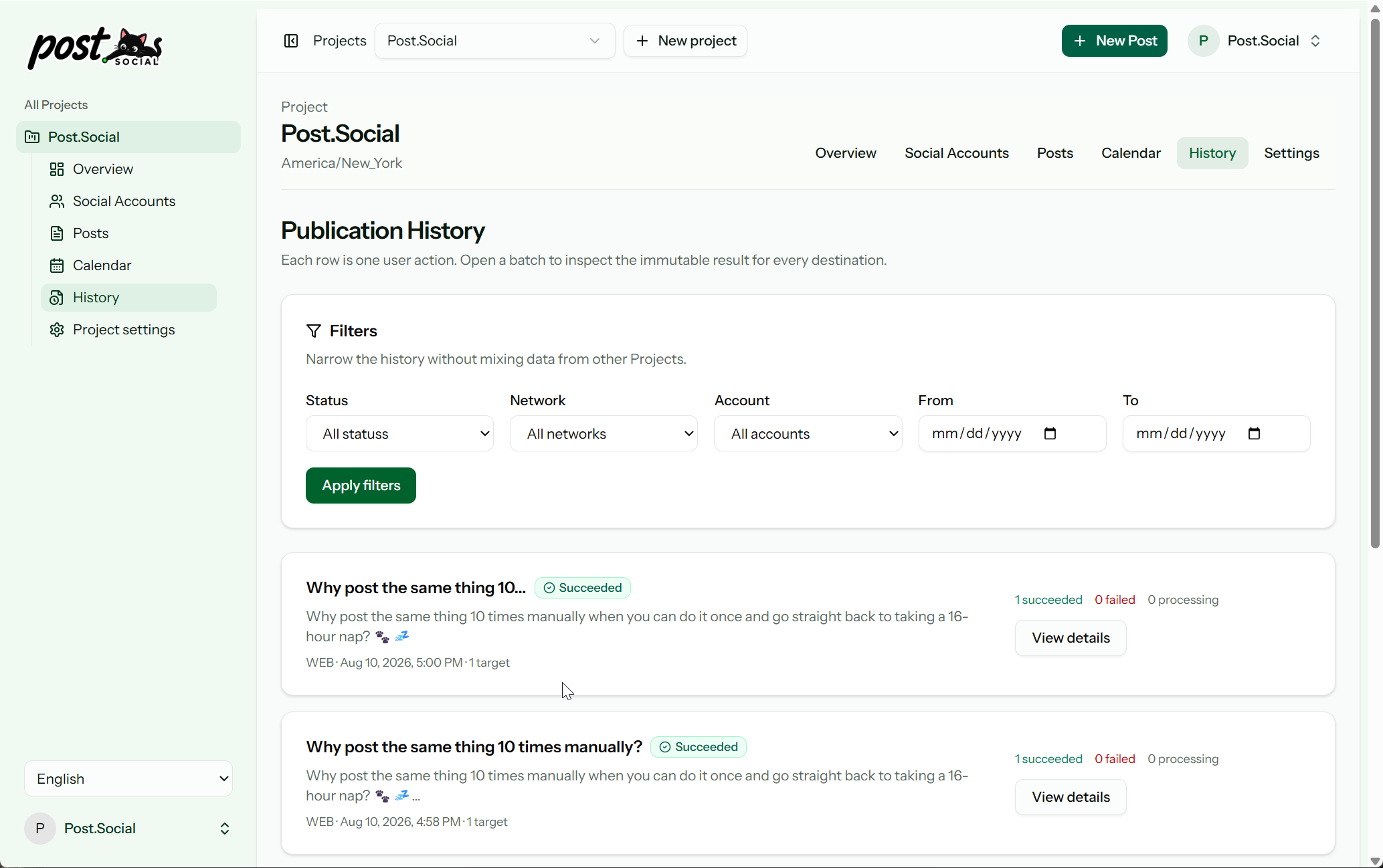Click the Post.Social cat logo
This screenshot has height=868, width=1383.
coord(95,47)
